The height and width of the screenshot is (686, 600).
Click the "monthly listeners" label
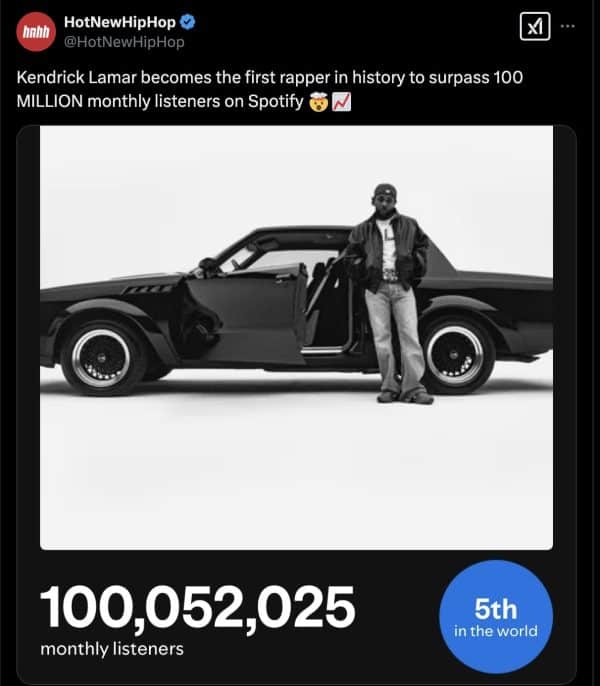pos(112,649)
